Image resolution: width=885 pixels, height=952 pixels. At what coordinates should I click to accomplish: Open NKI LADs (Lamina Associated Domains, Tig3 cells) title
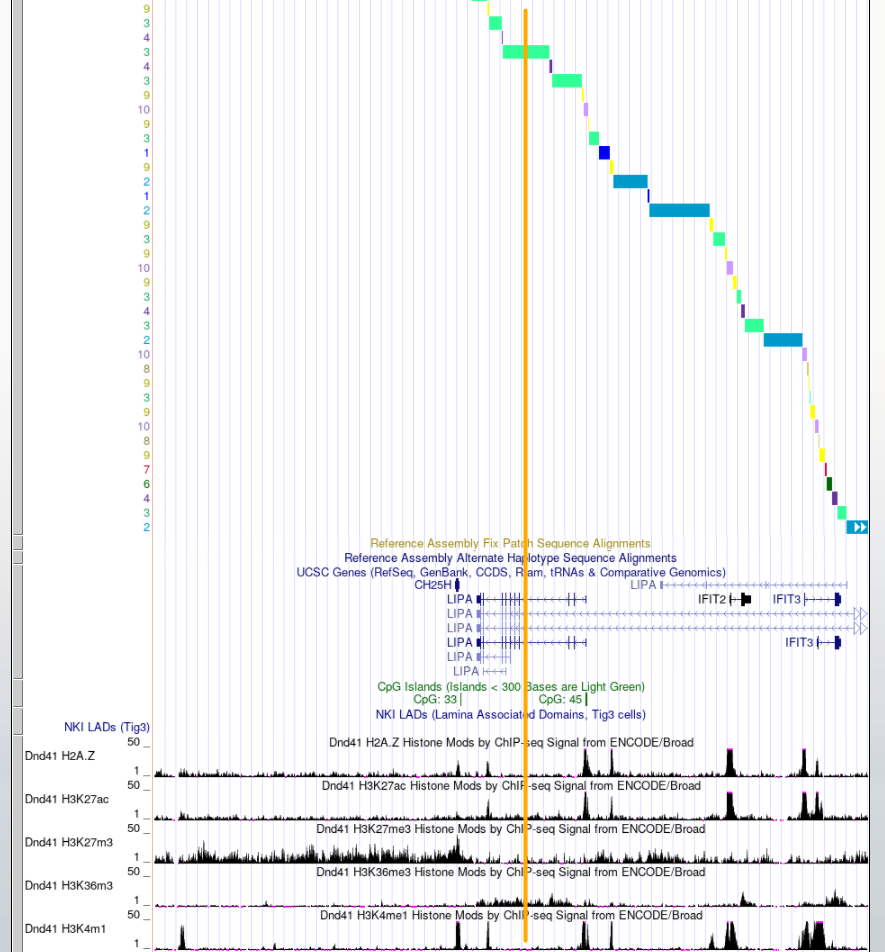[510, 715]
